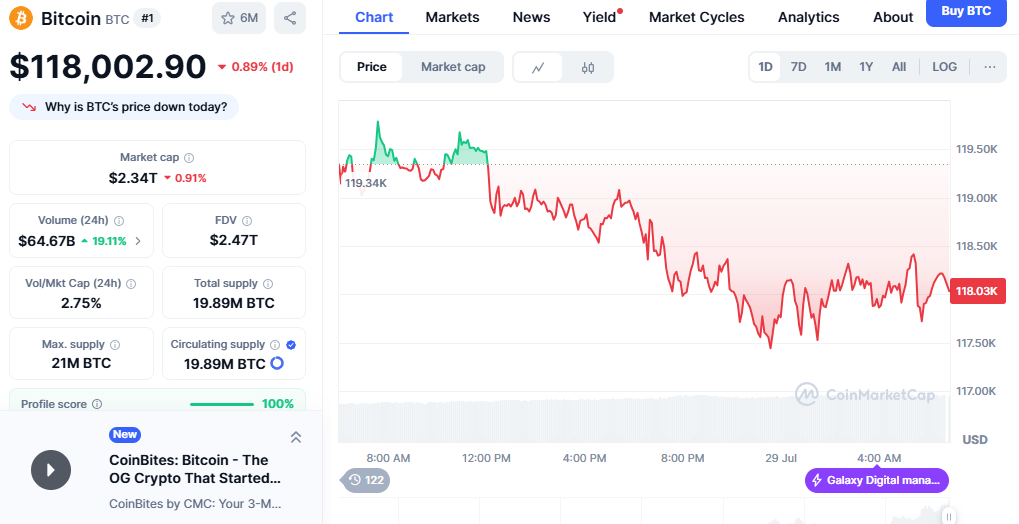The width and height of the screenshot is (1019, 524).
Task: Expand Volume (24h) details arrow
Action: (138, 241)
